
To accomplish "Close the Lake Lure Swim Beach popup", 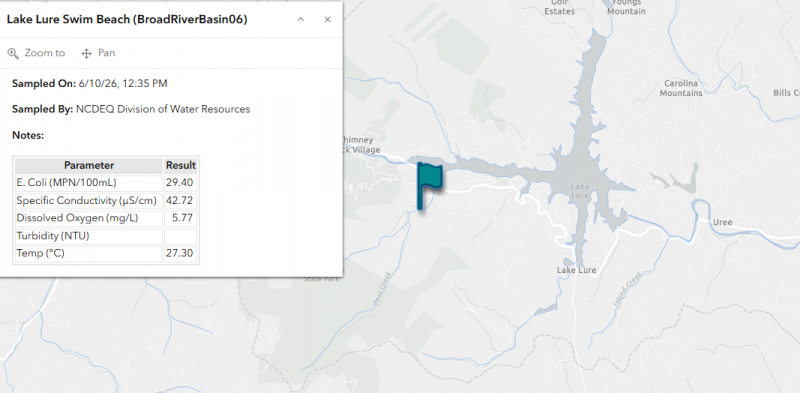I will click(x=328, y=19).
